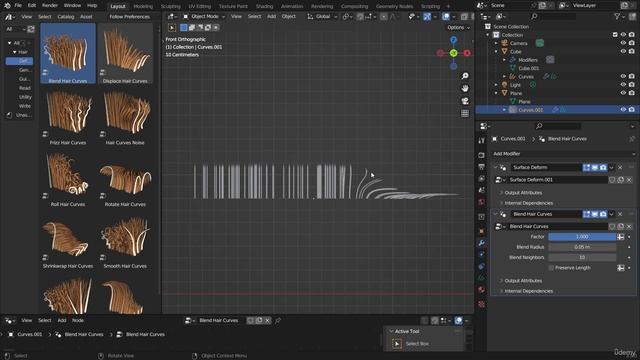Click the green Y axis on navigation gizmo
640x360 pixels.
453,53
